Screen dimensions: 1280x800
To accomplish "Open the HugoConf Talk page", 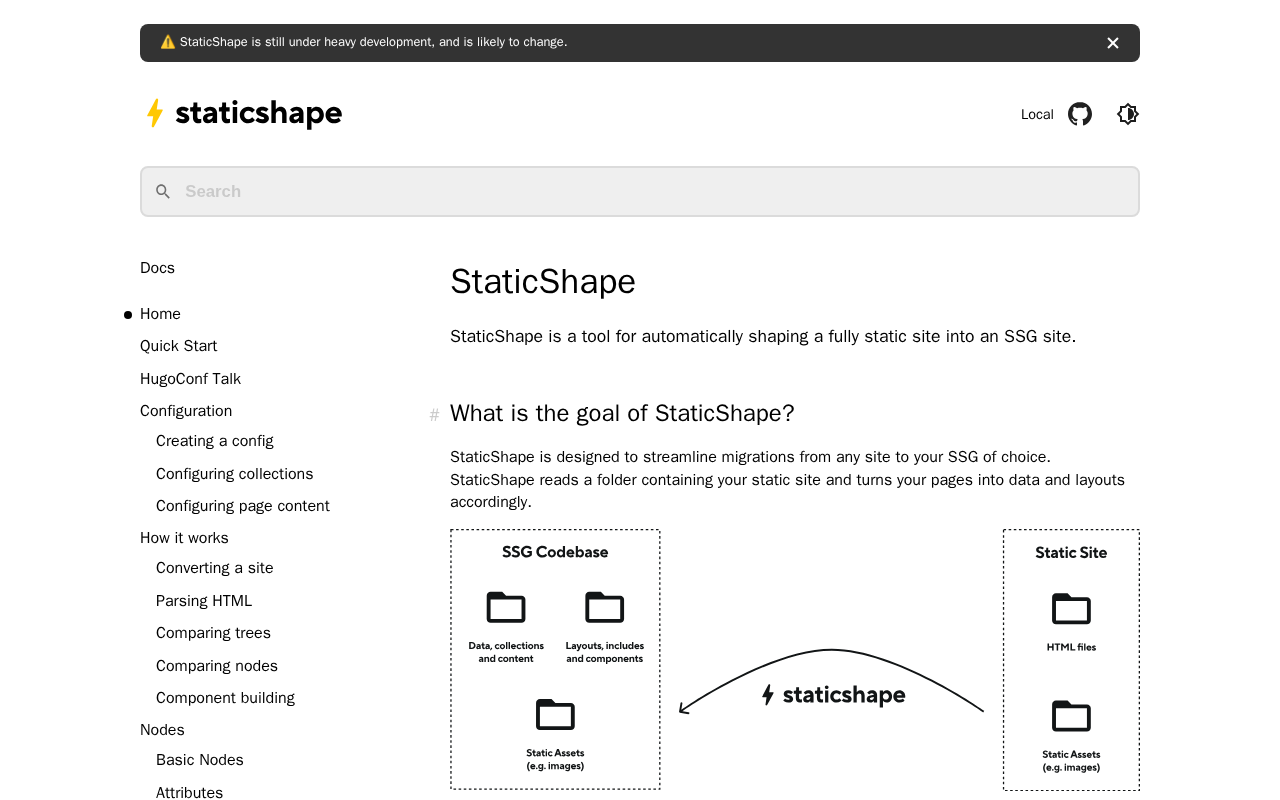I will 190,379.
